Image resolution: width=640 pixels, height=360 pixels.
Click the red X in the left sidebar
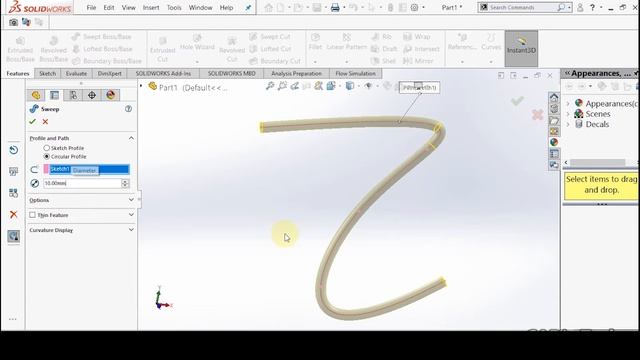[13, 214]
